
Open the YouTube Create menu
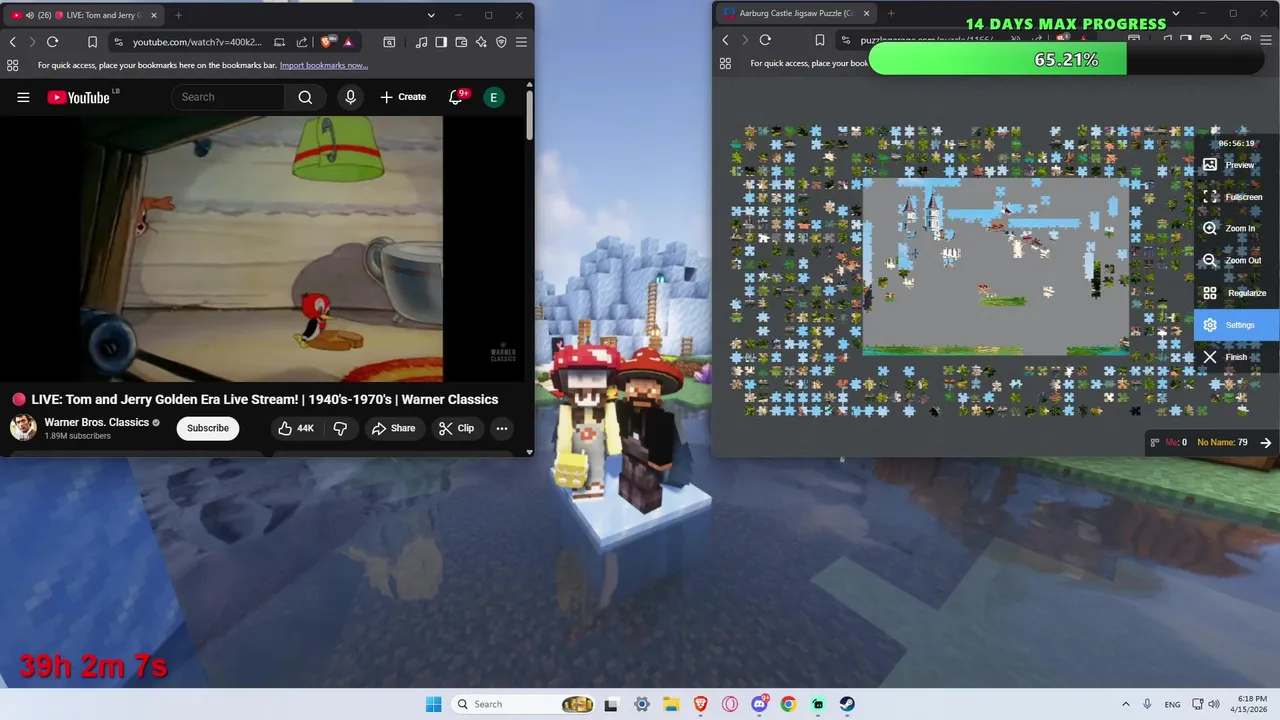click(403, 97)
